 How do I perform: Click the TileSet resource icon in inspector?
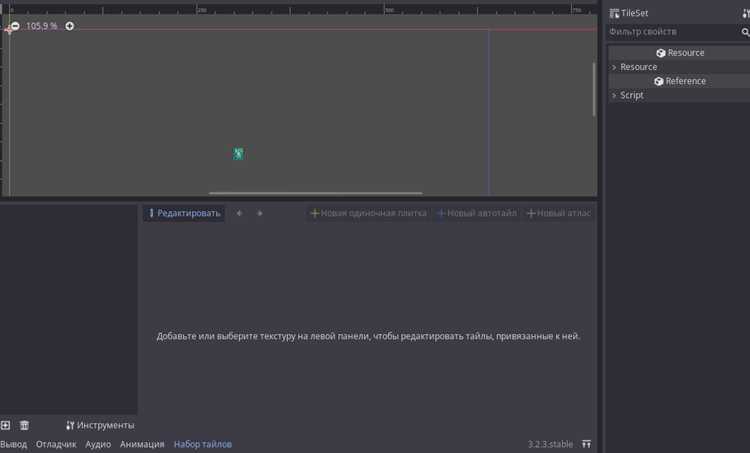[x=614, y=13]
